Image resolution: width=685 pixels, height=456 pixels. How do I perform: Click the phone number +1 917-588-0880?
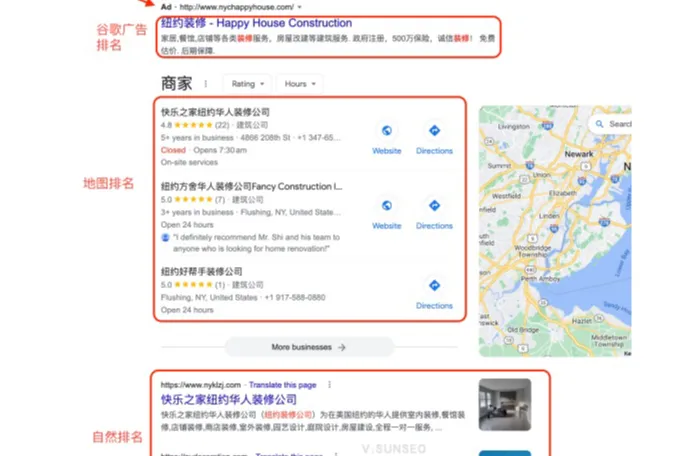295,297
